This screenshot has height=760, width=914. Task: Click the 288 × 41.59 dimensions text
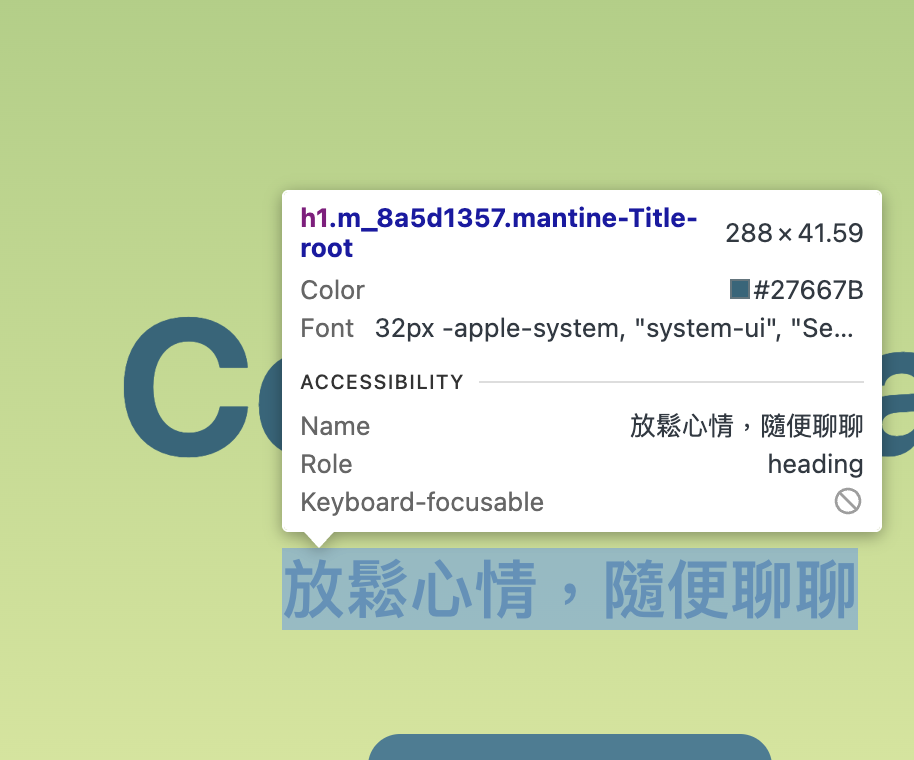[794, 233]
